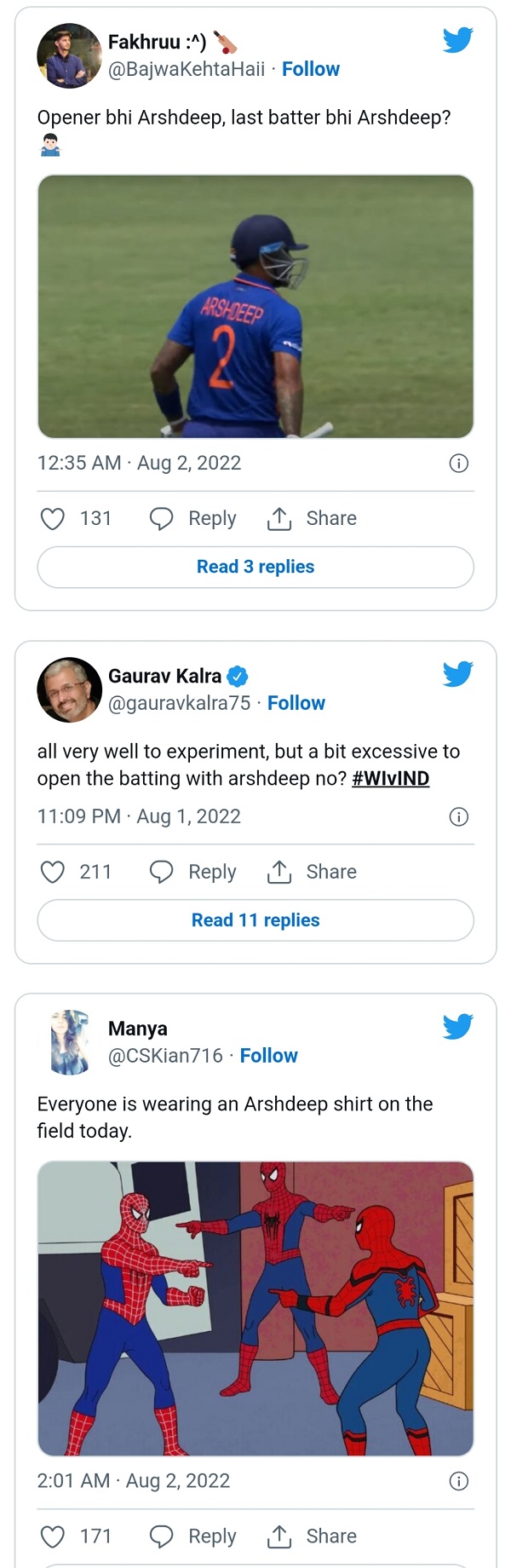Open the Arshdeep jersey photo
The height and width of the screenshot is (1568, 511).
click(255, 307)
